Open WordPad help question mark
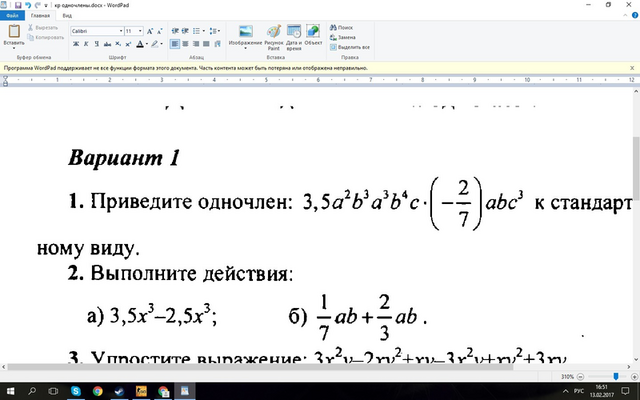 click(x=635, y=16)
